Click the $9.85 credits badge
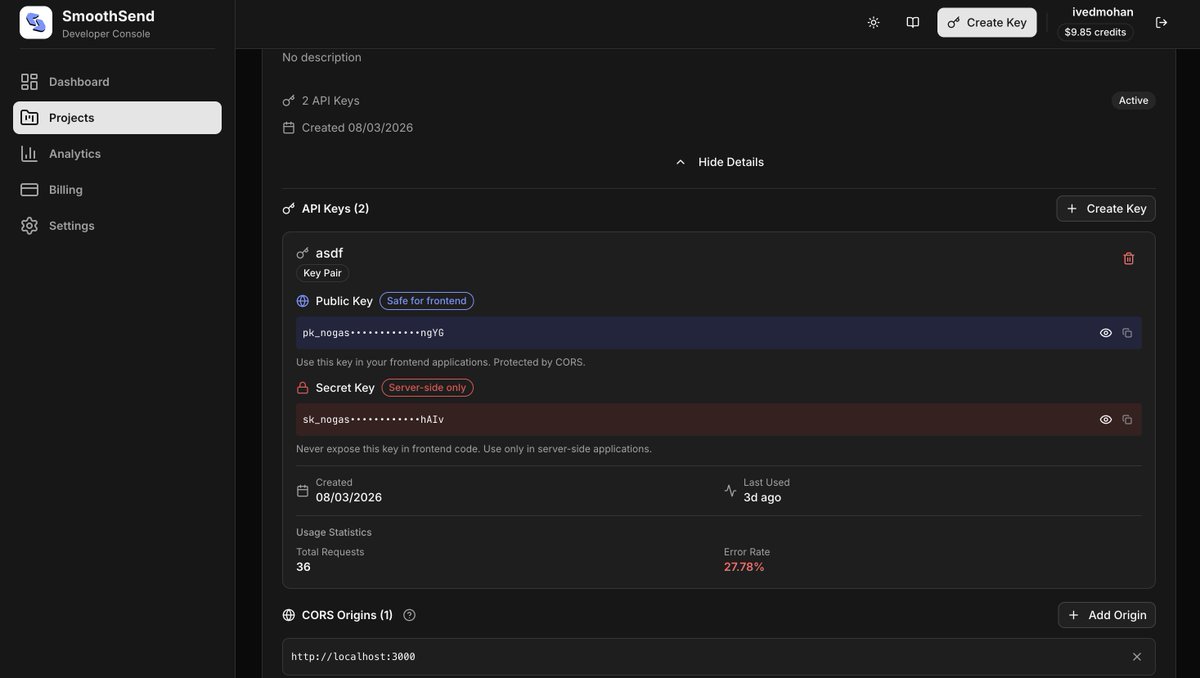 [1095, 32]
